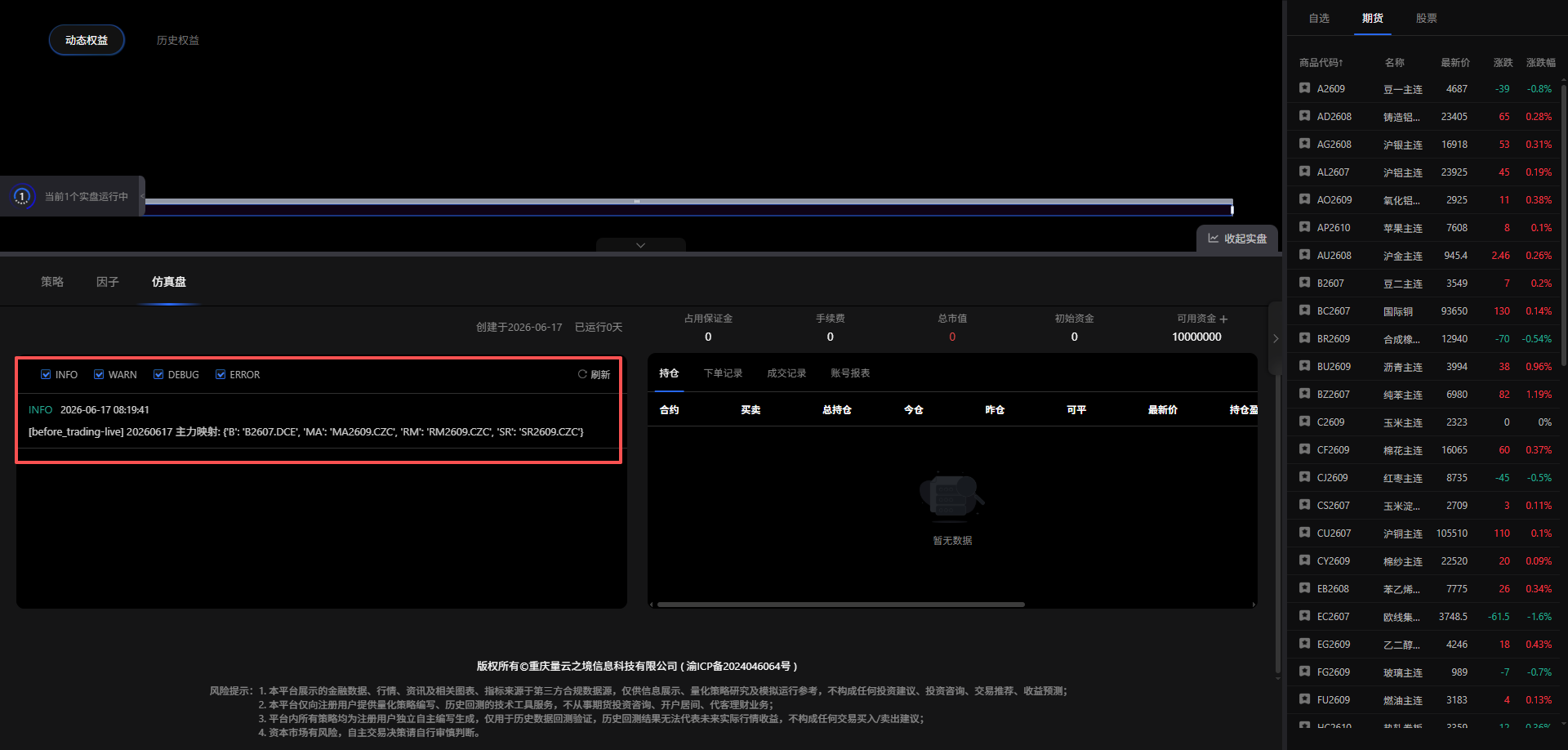Click the bookmark icon beside AL2607
Viewport: 1568px width, 750px height.
(x=1304, y=172)
